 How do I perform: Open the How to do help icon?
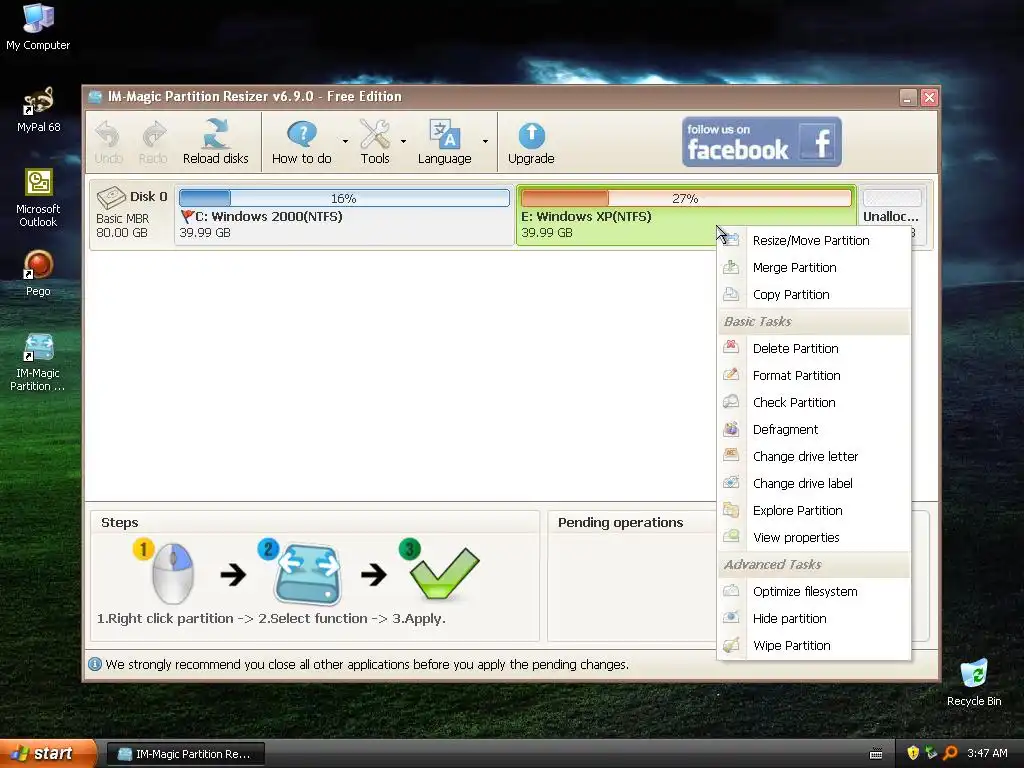(302, 134)
